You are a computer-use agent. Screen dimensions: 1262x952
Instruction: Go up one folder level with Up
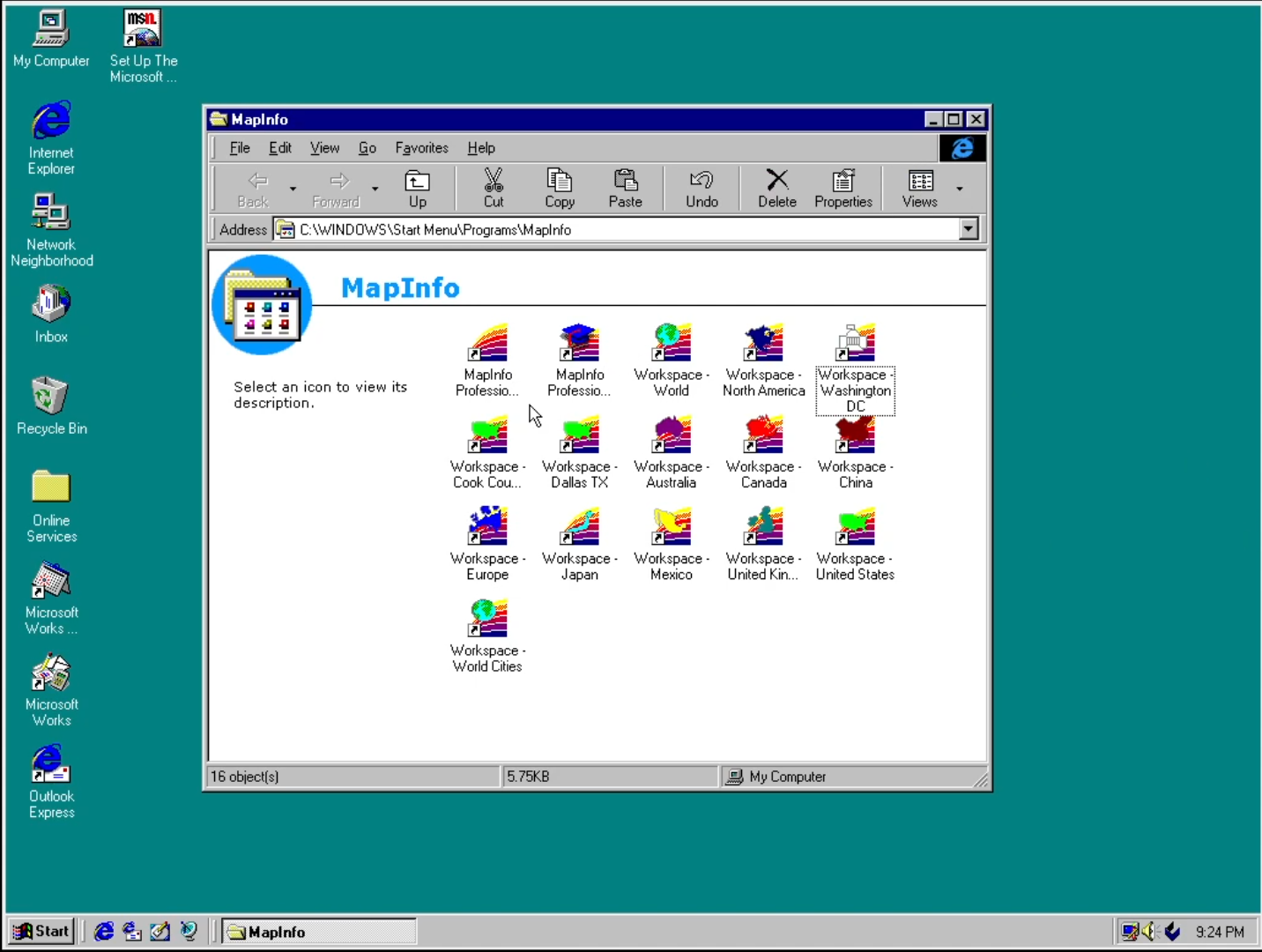tap(418, 189)
